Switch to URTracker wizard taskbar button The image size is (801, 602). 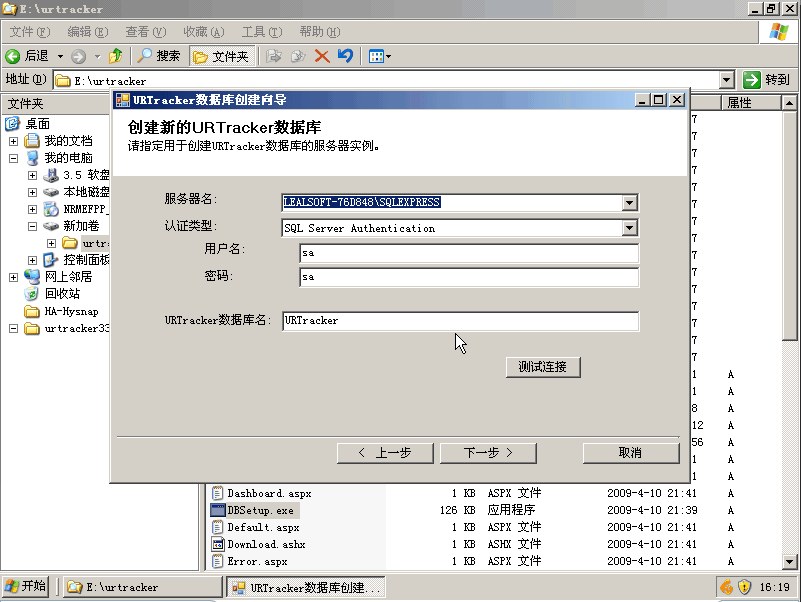(305, 587)
